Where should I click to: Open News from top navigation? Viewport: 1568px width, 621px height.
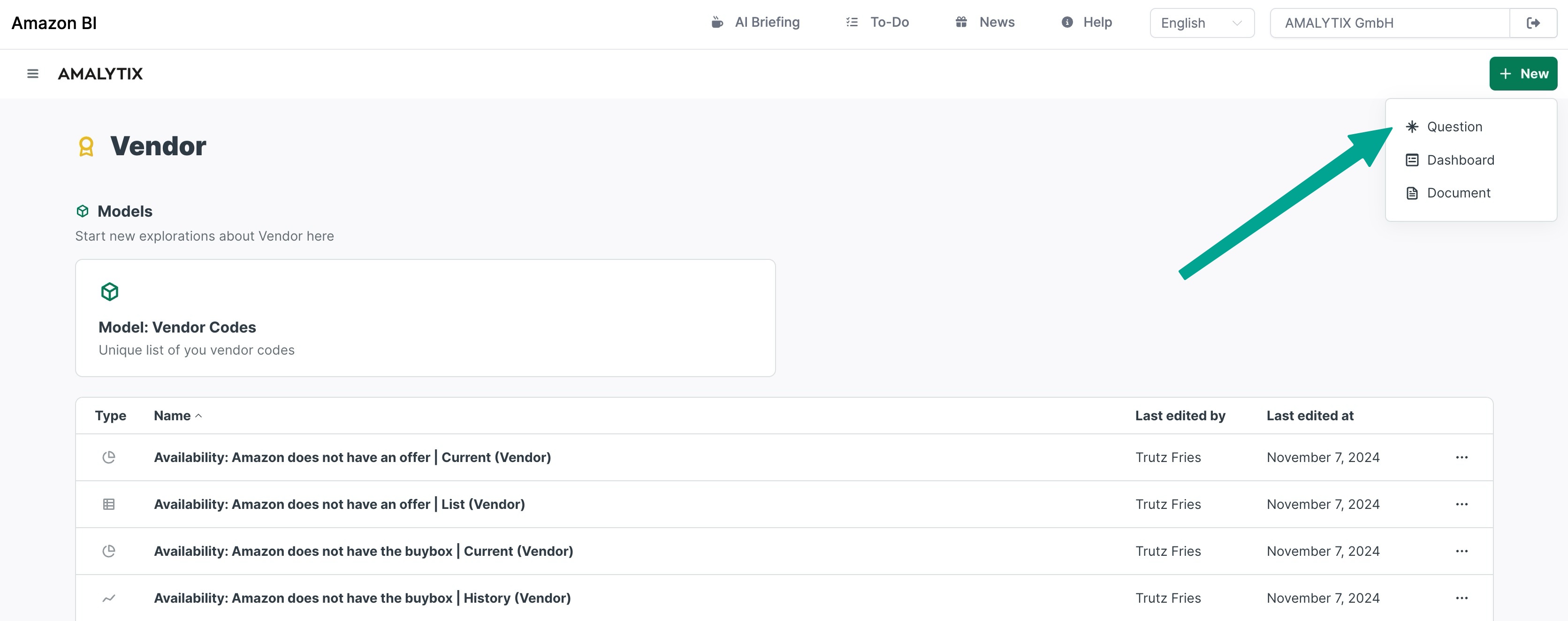[985, 23]
